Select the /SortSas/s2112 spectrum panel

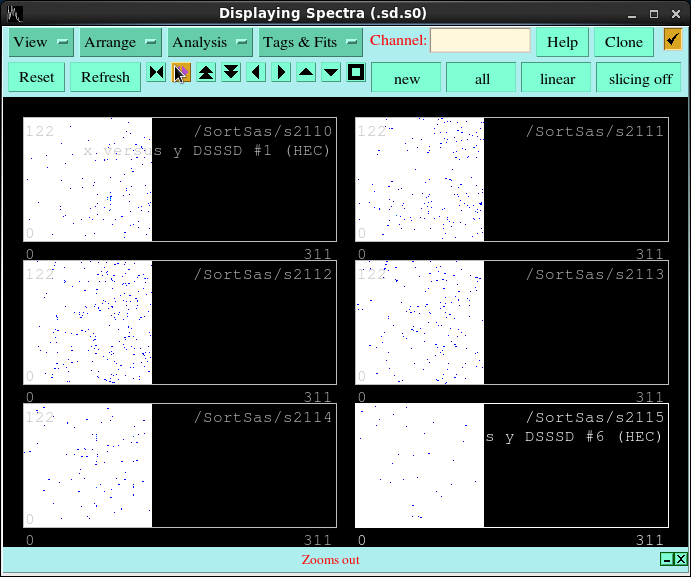(180, 322)
